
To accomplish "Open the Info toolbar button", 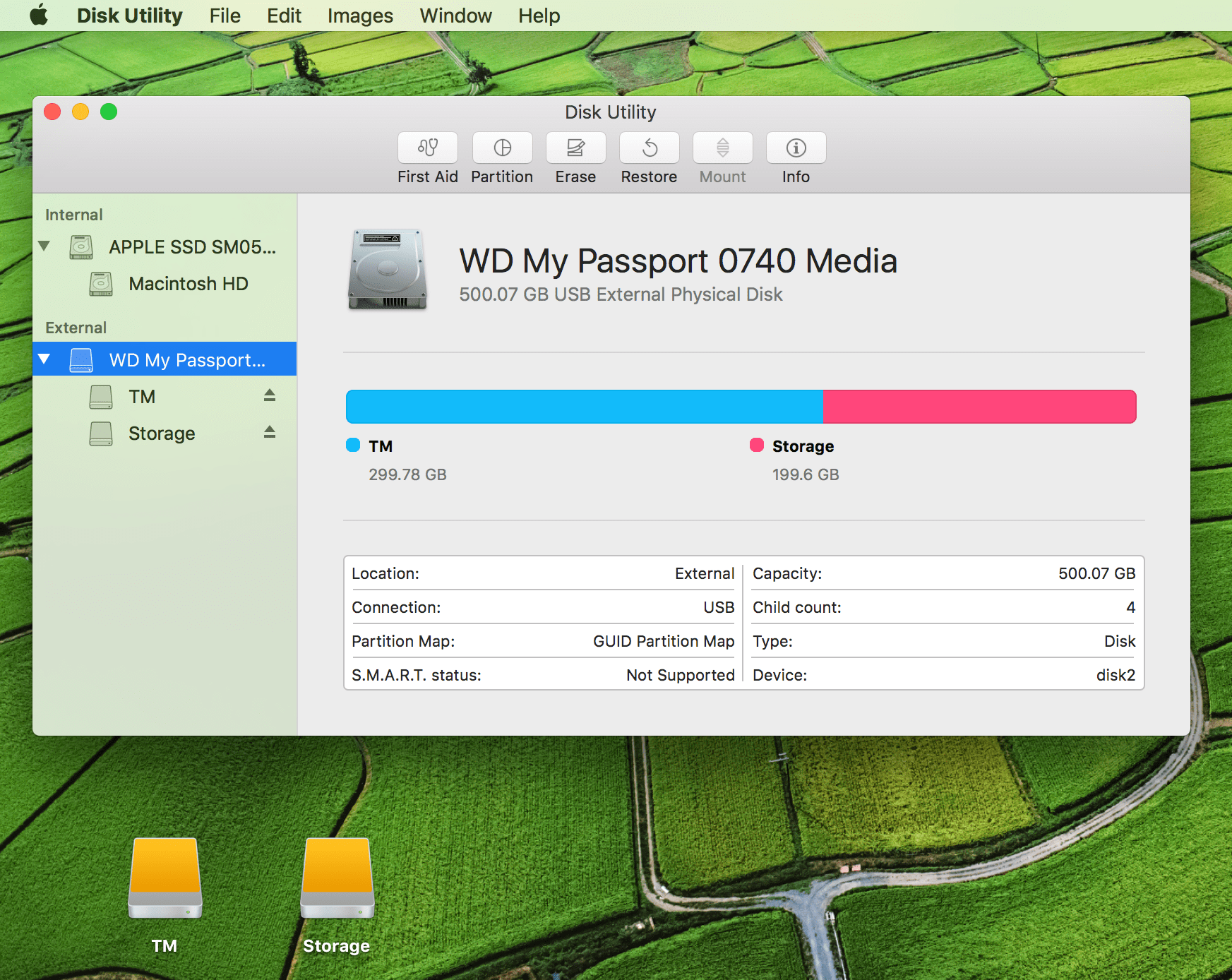I will (796, 148).
